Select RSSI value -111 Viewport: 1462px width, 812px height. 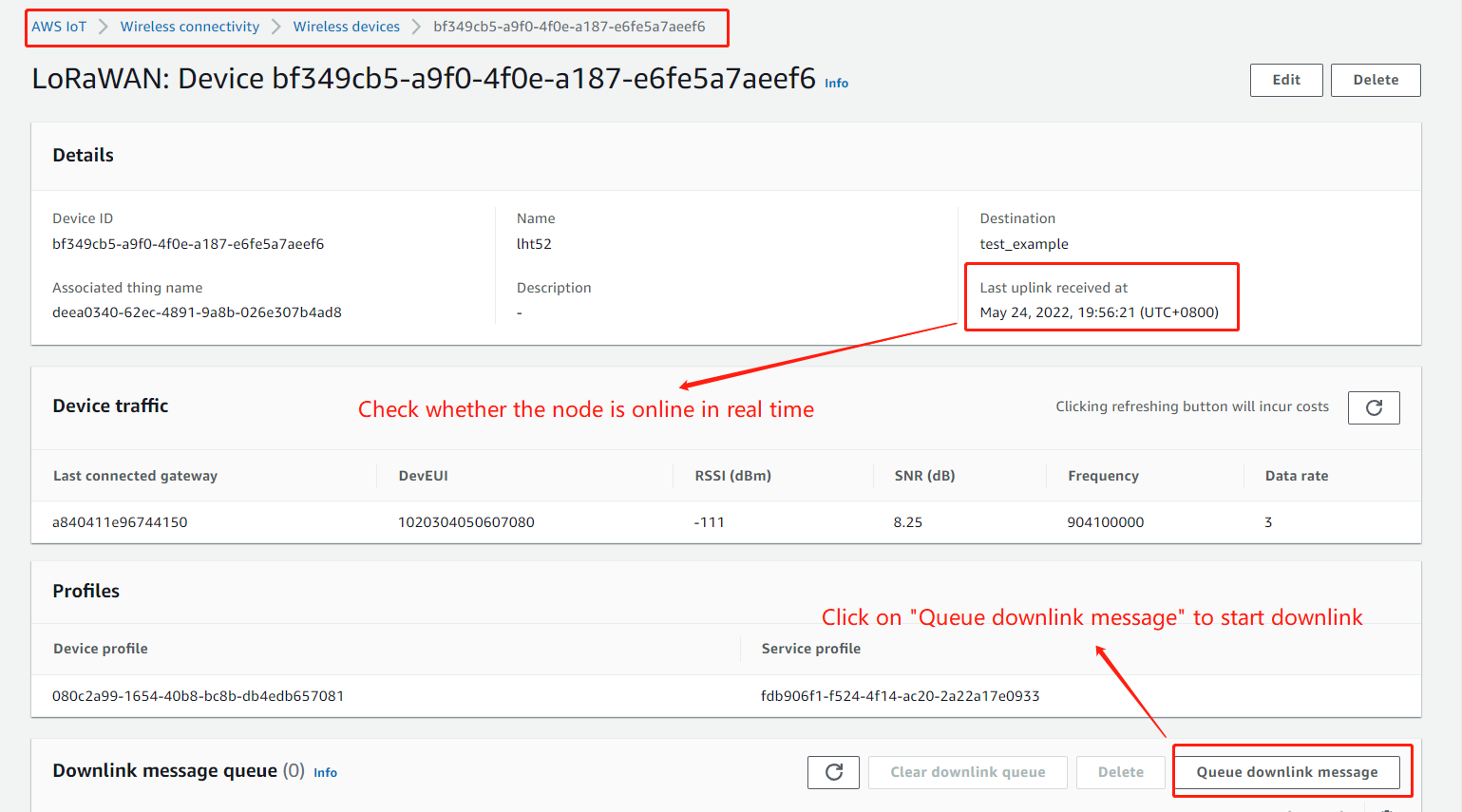710,522
